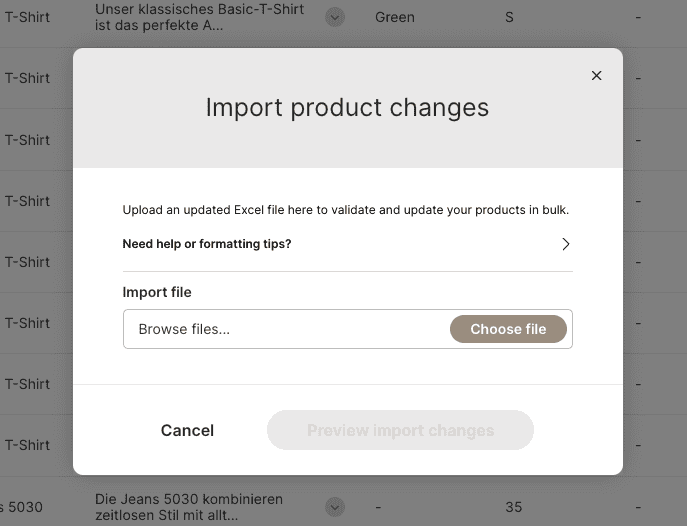
Task: Click the 5030 product name cell
Action: click(22, 507)
